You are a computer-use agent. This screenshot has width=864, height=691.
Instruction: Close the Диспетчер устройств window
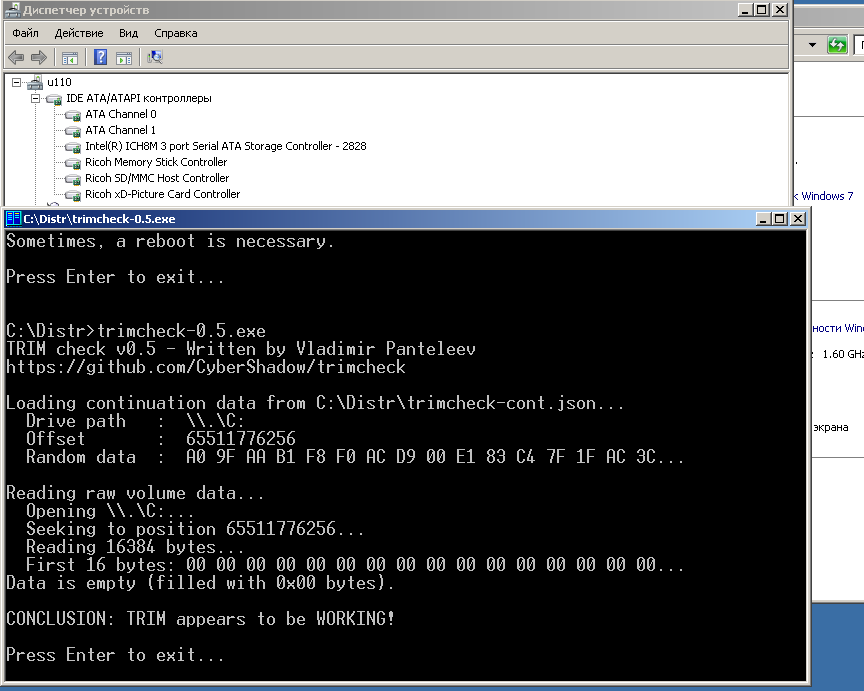780,9
